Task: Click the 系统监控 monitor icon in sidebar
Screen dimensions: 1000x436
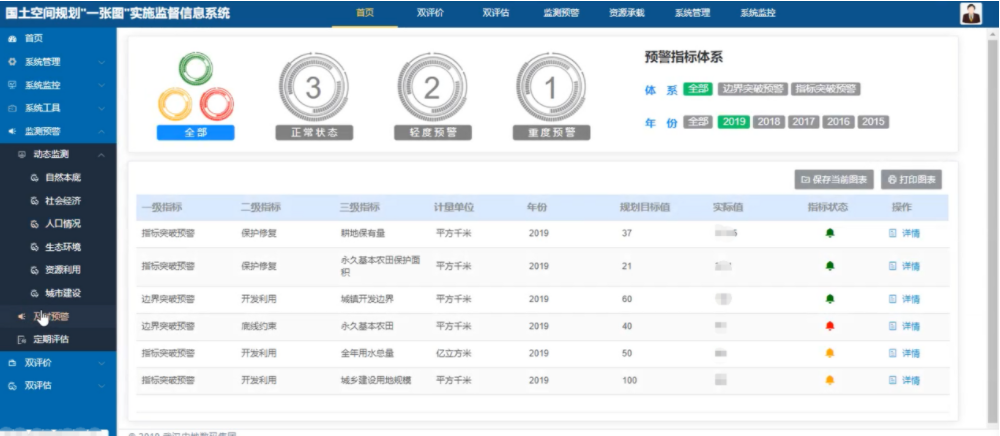Action: [x=12, y=85]
